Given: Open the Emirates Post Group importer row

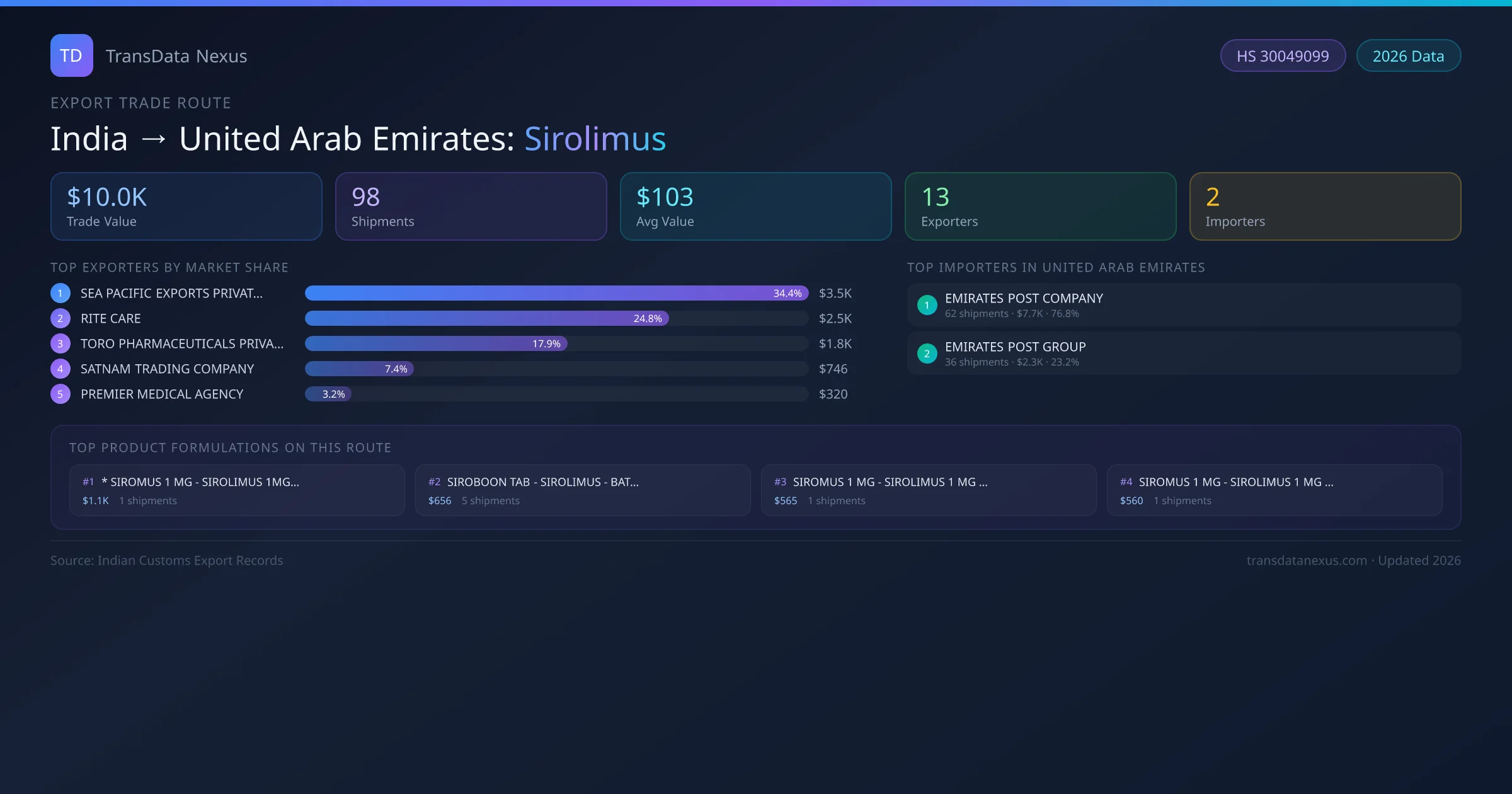Looking at the screenshot, I should coord(1183,354).
